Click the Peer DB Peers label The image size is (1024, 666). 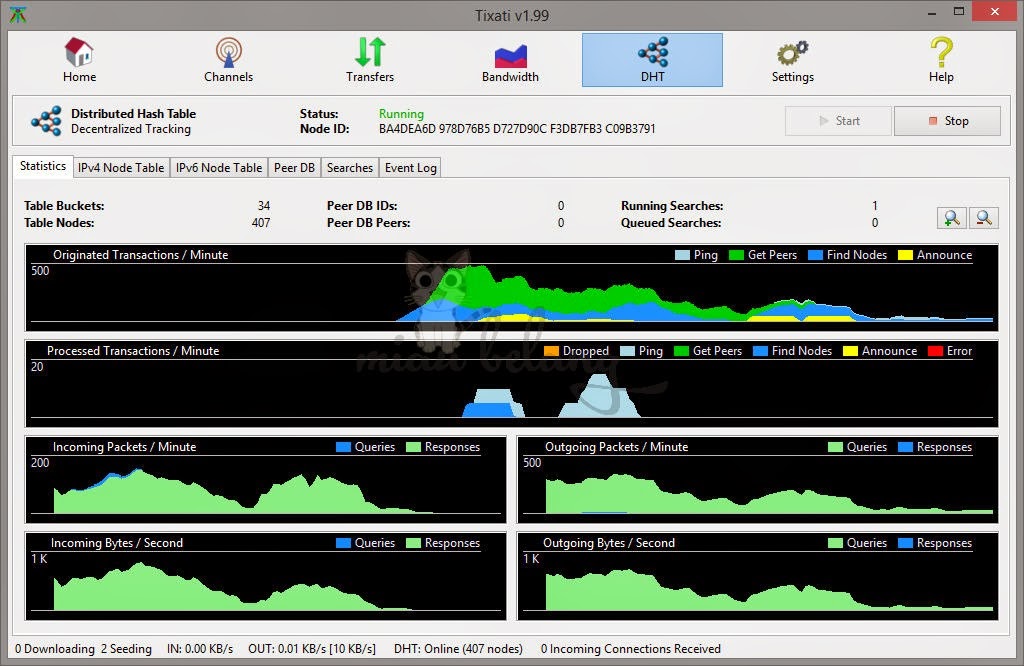[x=368, y=223]
